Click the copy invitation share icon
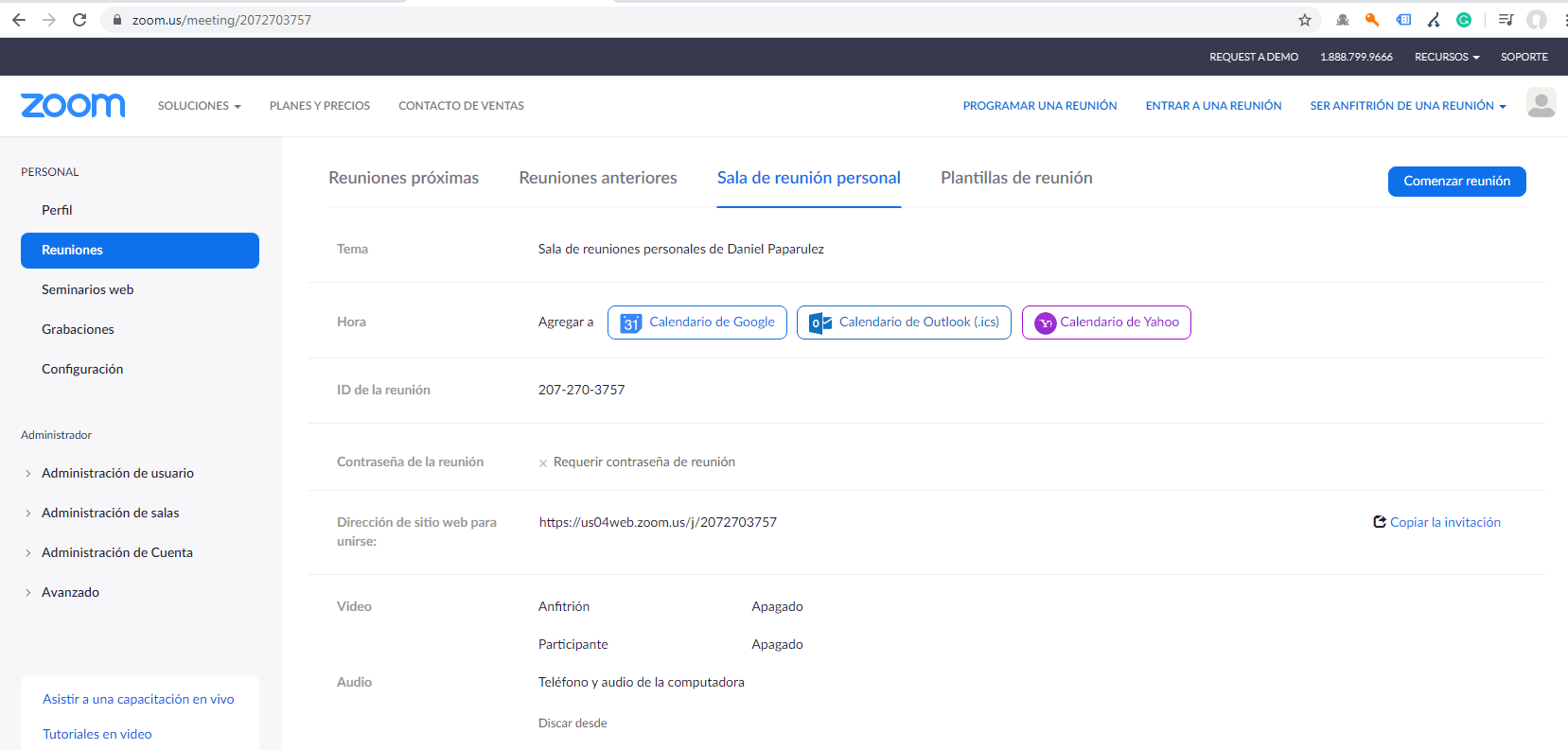1568x750 pixels. pos(1380,522)
